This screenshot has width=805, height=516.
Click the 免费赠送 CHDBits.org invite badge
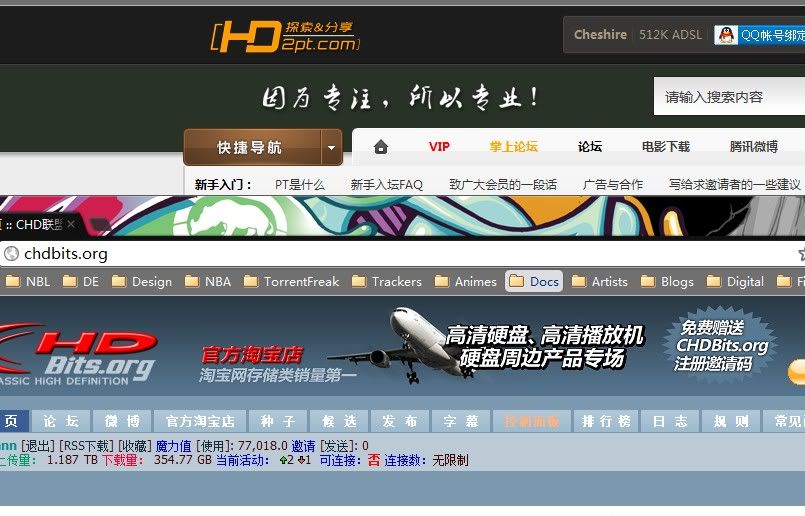click(x=720, y=345)
